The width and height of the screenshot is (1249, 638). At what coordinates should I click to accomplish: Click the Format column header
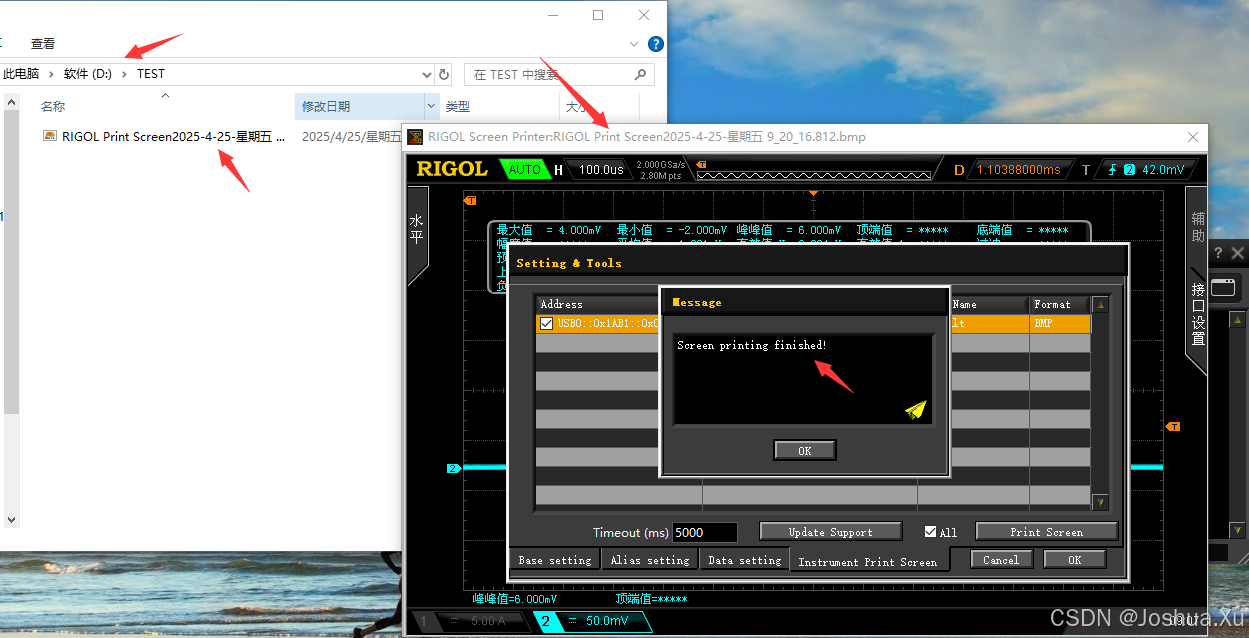pyautogui.click(x=1059, y=304)
